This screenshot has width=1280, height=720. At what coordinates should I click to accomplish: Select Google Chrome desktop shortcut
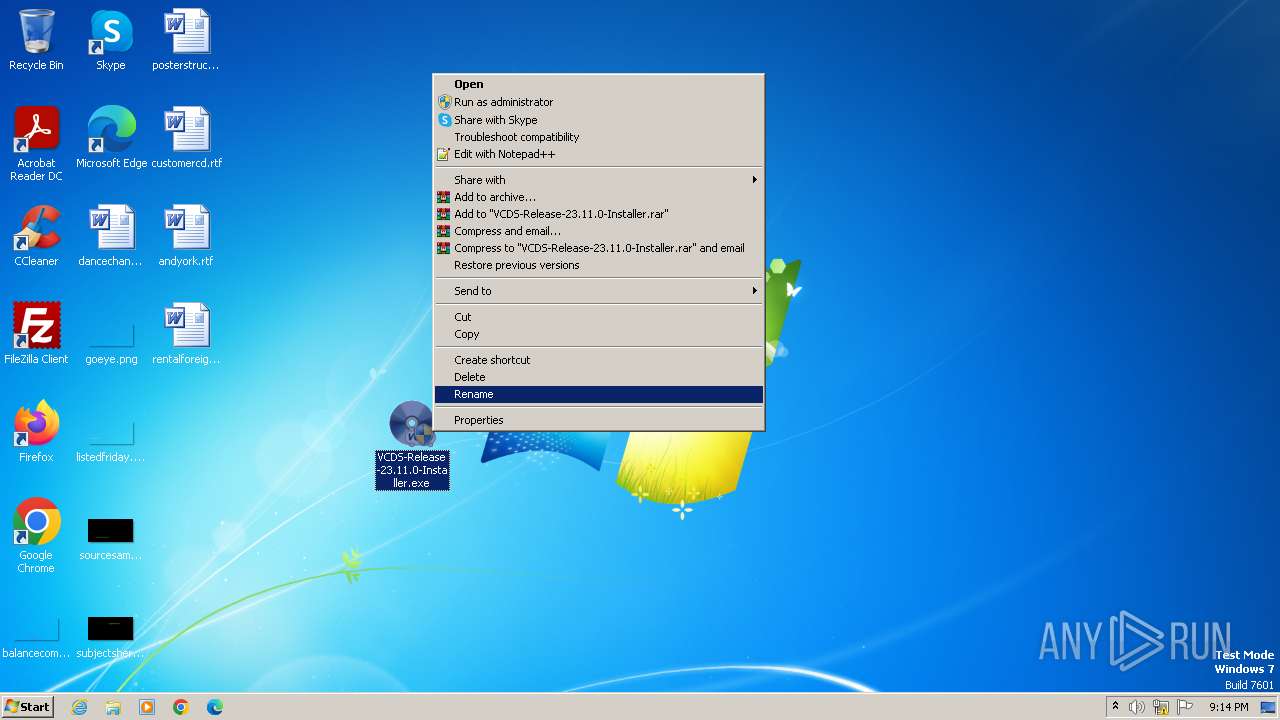click(36, 536)
